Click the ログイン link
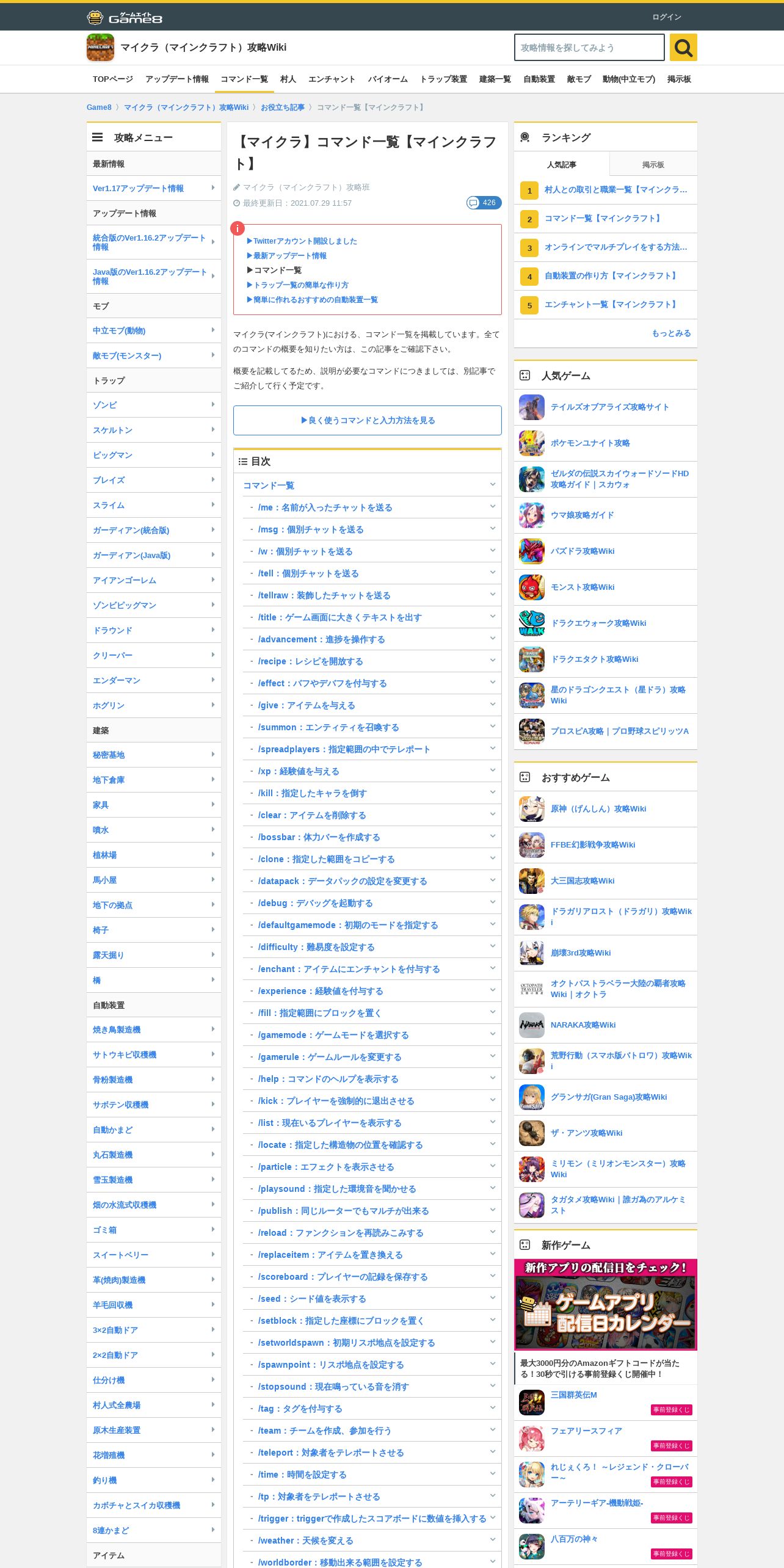 tap(667, 17)
